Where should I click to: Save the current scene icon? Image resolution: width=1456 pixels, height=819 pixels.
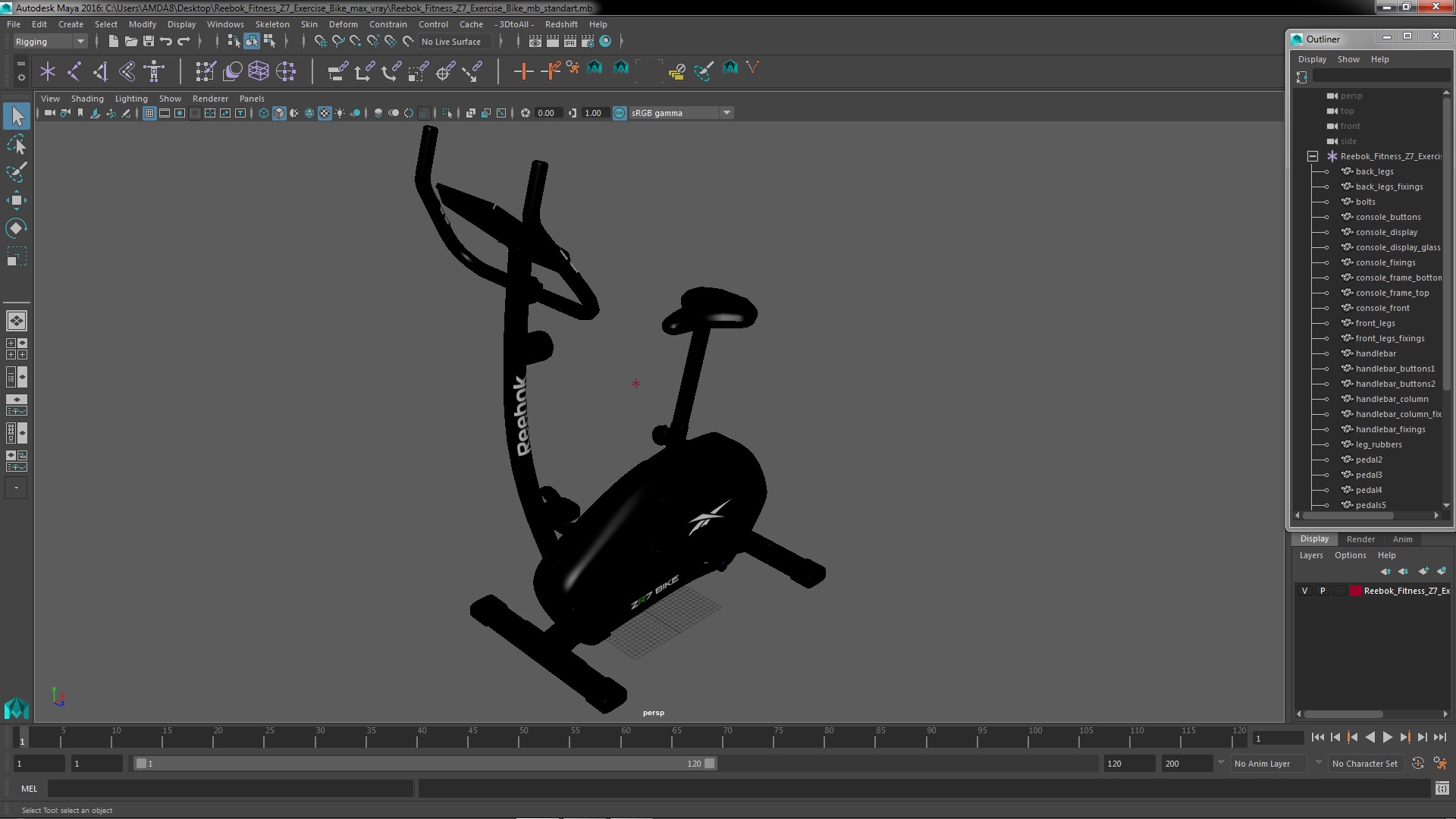[149, 42]
